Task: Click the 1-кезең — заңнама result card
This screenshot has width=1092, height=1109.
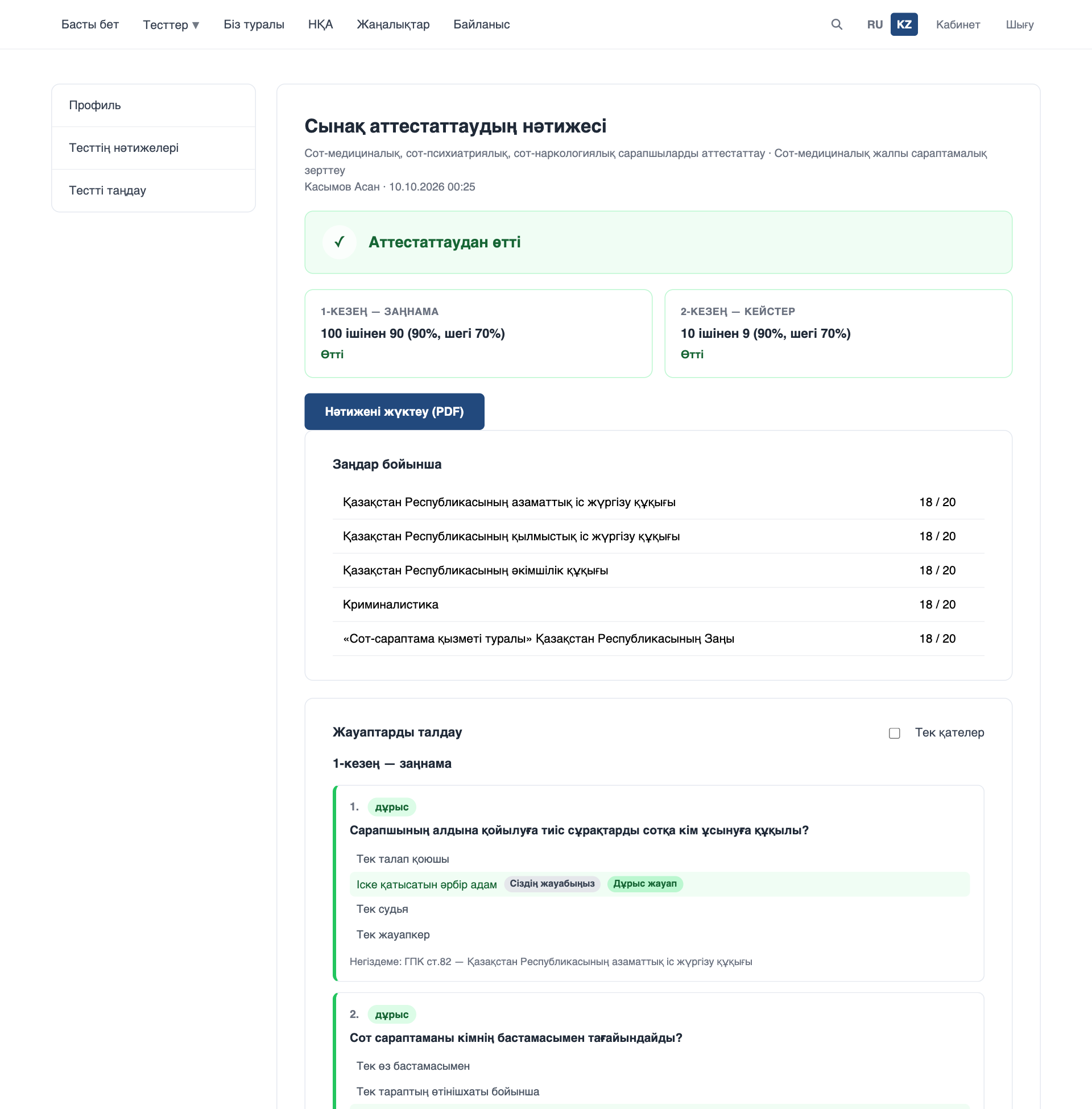Action: pyautogui.click(x=478, y=333)
